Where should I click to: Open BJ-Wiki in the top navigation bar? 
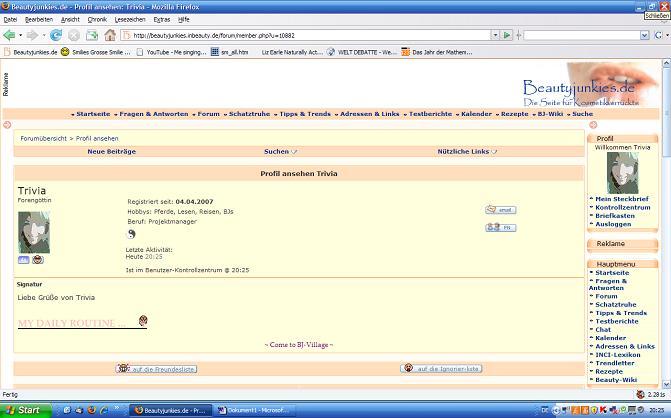550,114
